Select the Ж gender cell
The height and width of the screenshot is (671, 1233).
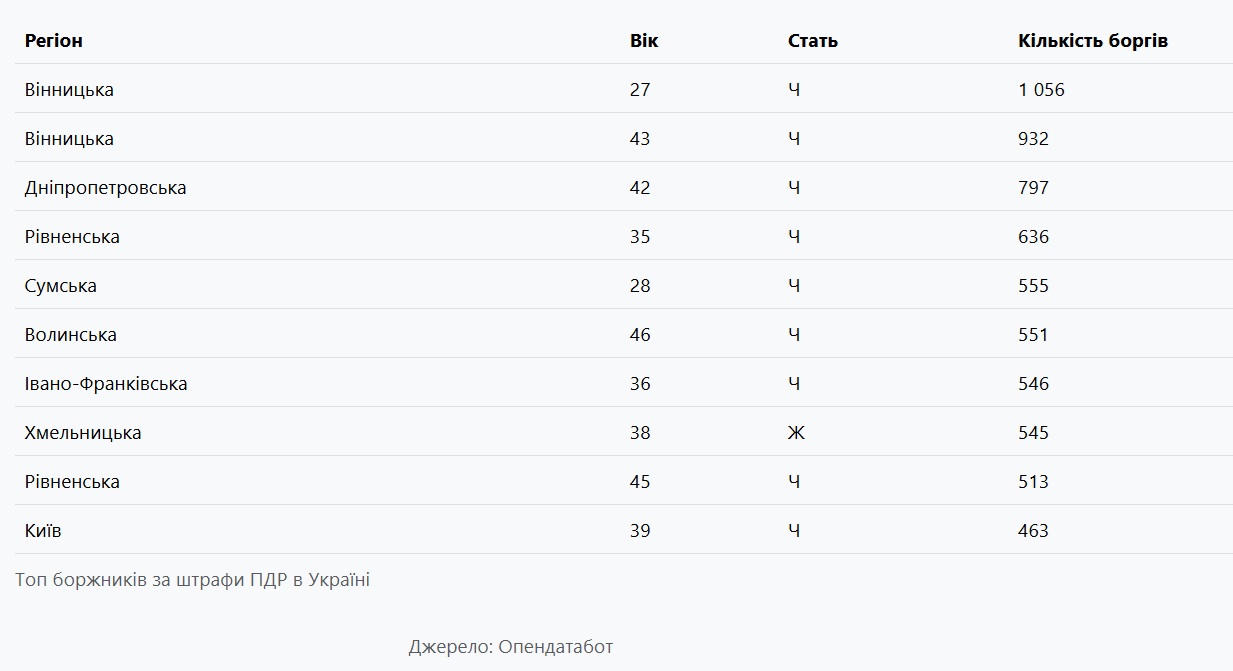796,433
